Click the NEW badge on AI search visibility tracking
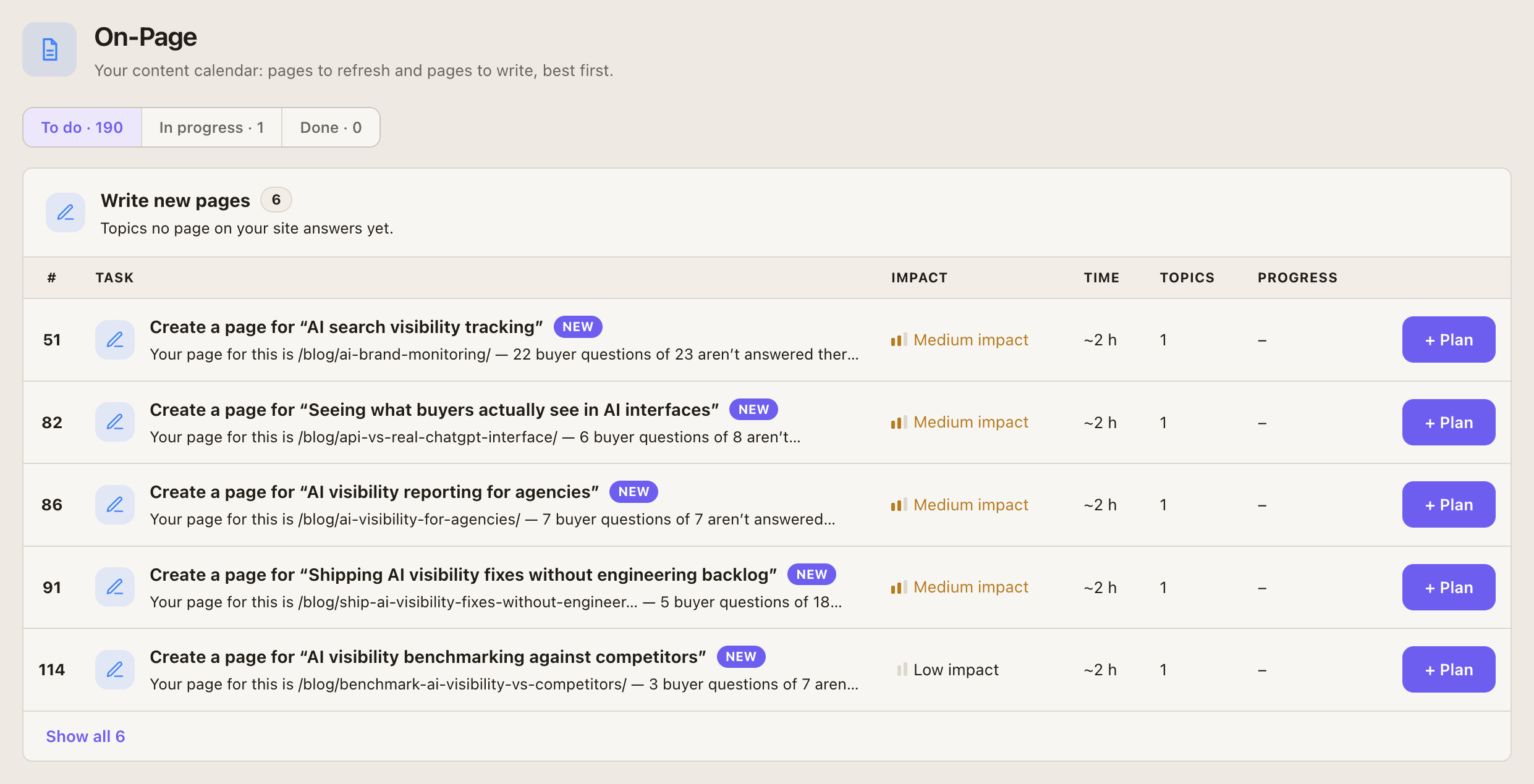Screen dimensions: 1534x784 coord(578,327)
